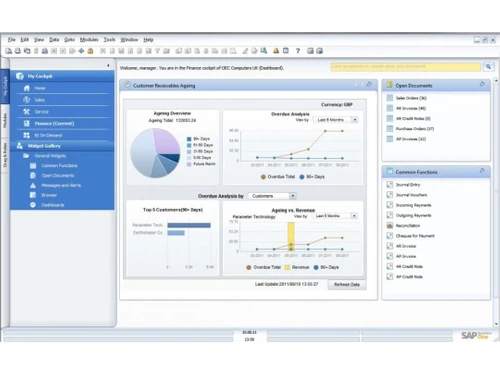Open the Tools menu
The height and width of the screenshot is (375, 500).
coord(109,40)
